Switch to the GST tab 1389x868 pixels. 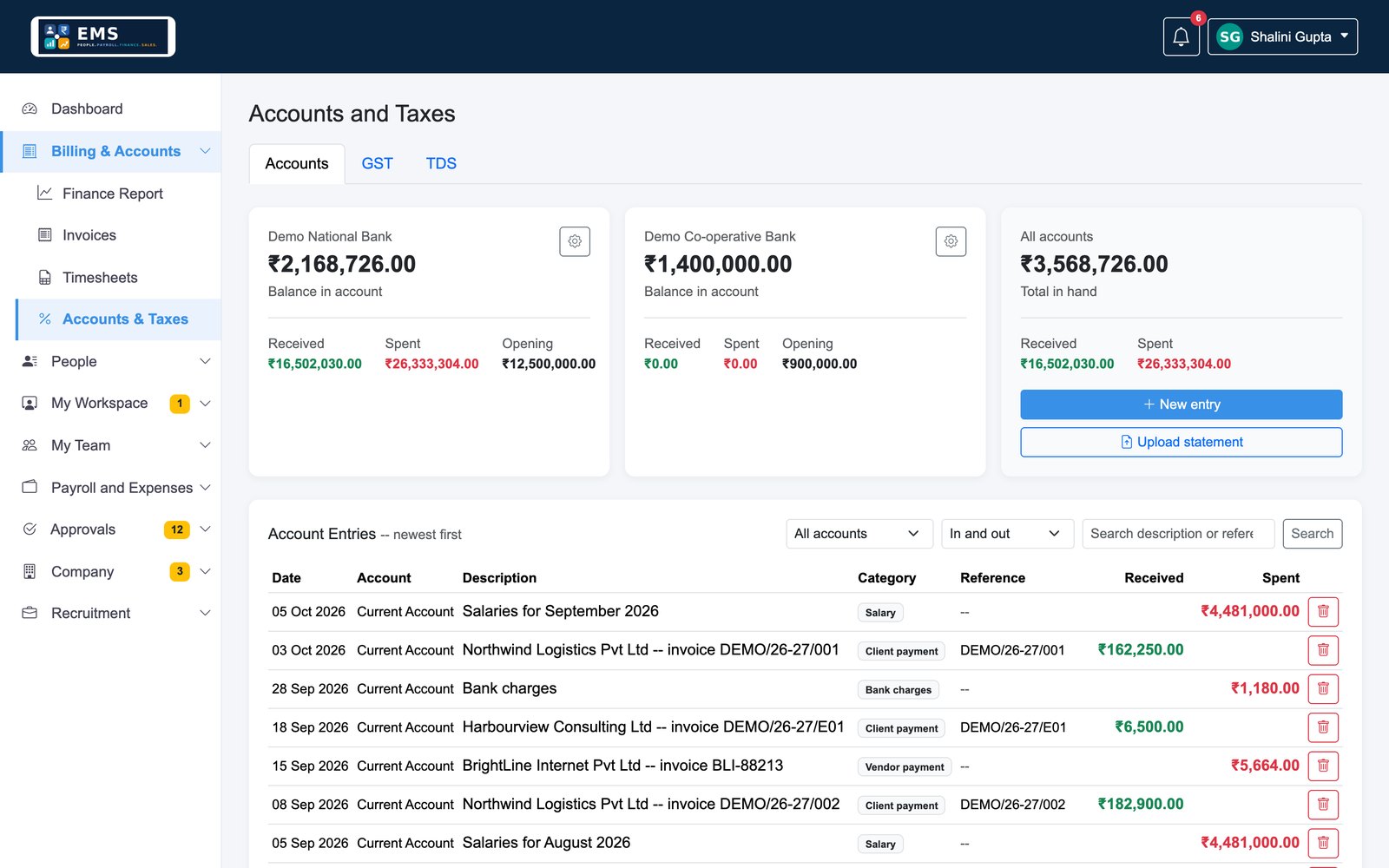[377, 163]
